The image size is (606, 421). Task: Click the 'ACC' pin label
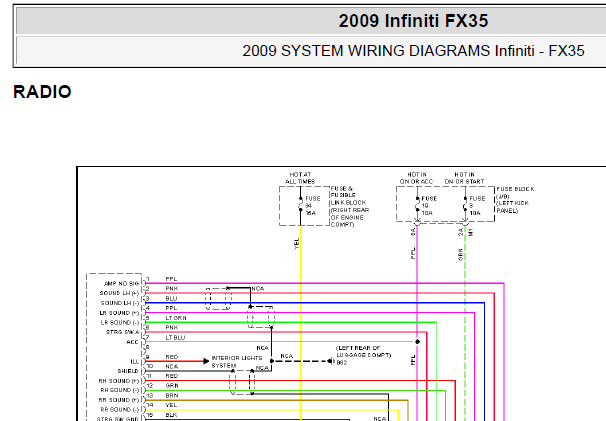[x=132, y=342]
